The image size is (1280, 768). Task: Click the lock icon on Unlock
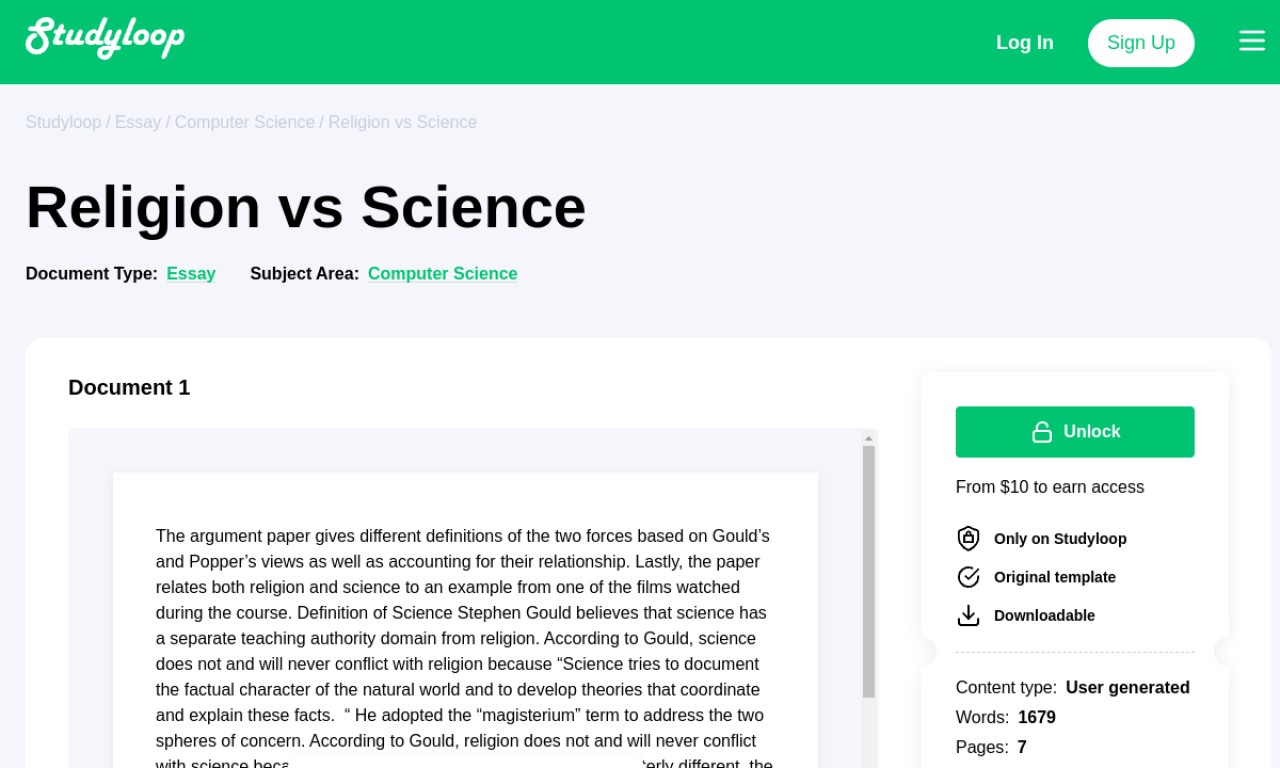click(x=1042, y=432)
